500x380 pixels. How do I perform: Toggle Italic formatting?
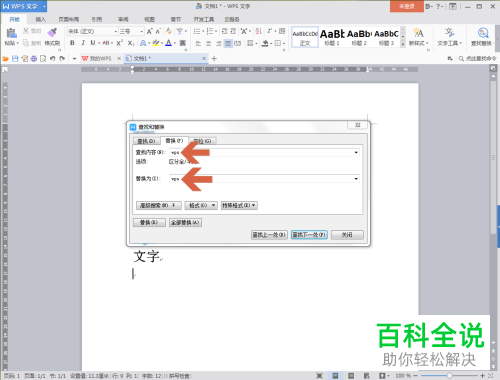click(83, 43)
